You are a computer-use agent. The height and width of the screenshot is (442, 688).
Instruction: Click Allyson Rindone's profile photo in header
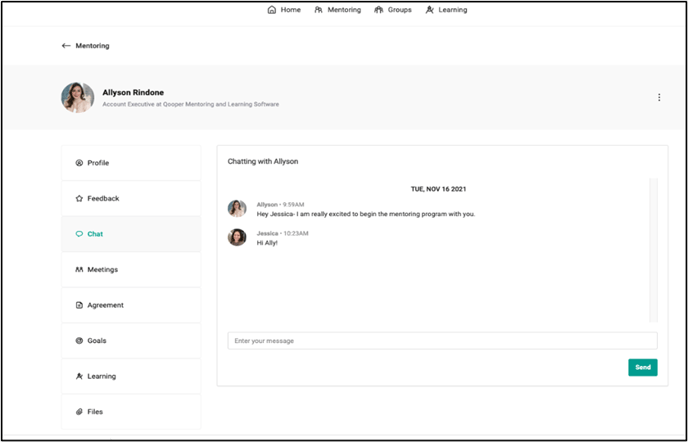(x=78, y=97)
